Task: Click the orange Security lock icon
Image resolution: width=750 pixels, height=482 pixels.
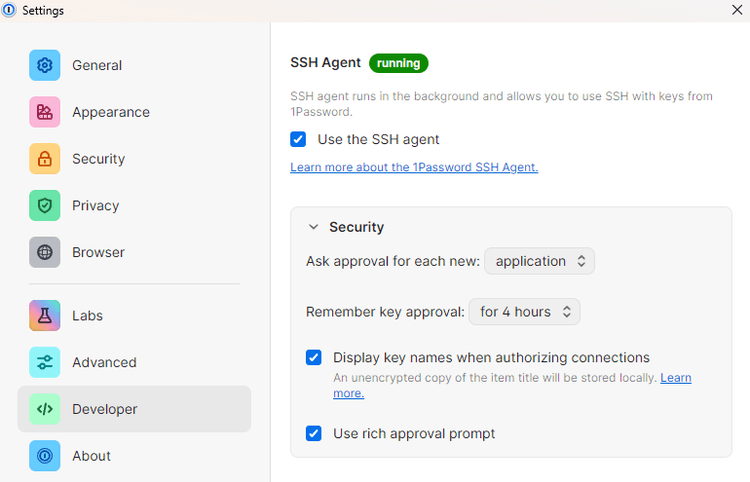Action: (44, 159)
